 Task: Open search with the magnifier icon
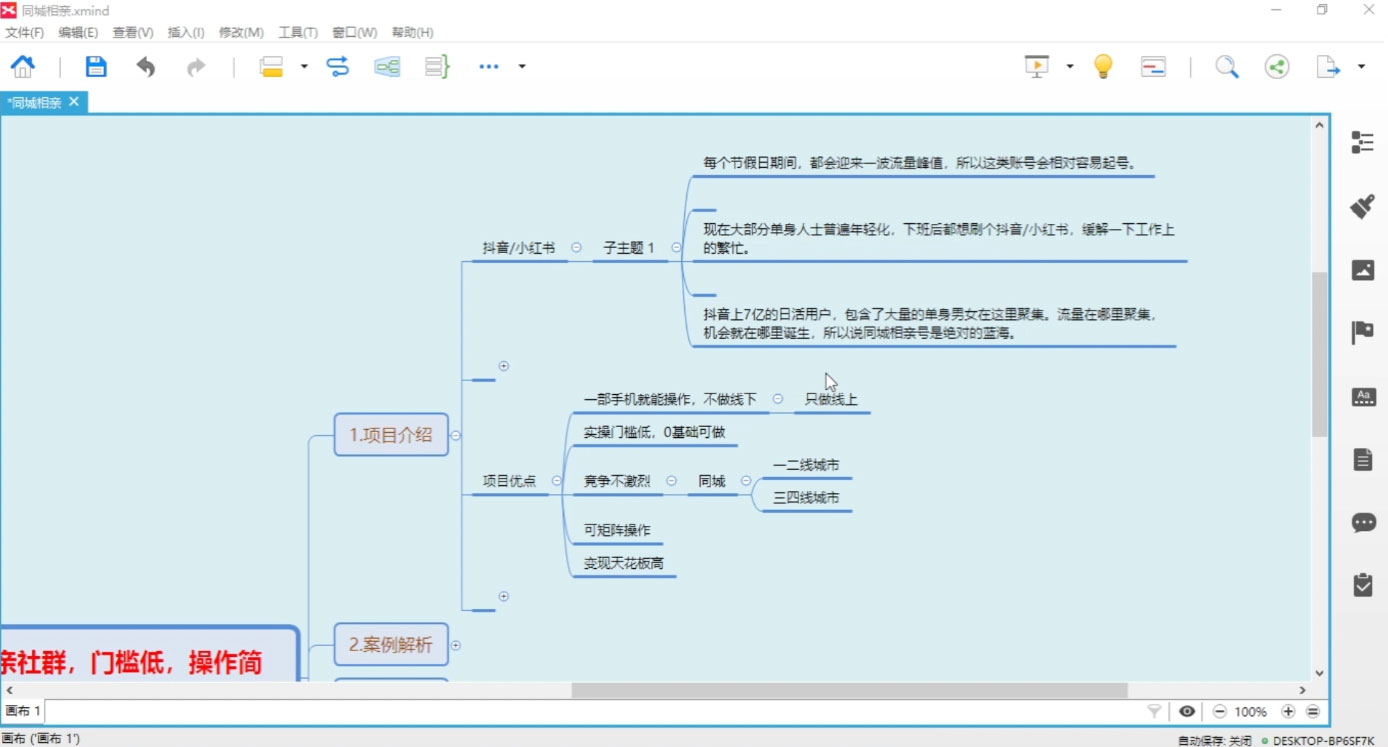1227,66
